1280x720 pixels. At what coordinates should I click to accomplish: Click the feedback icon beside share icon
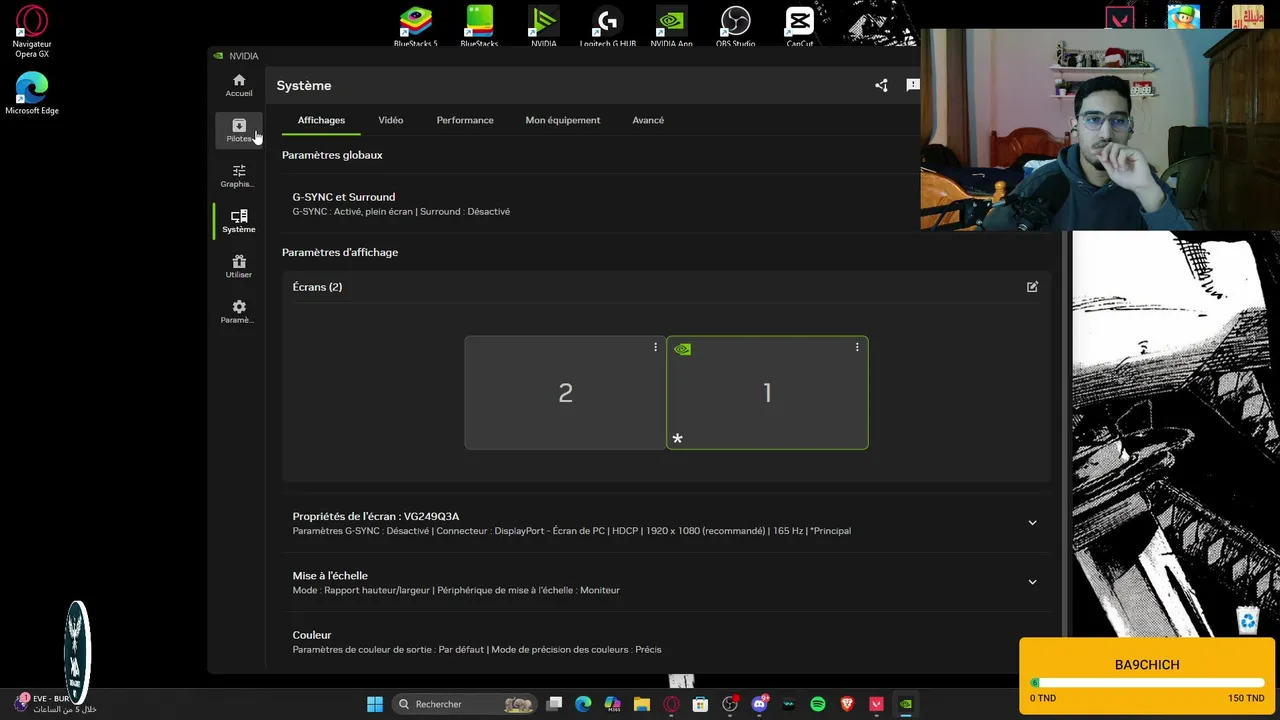tap(912, 85)
